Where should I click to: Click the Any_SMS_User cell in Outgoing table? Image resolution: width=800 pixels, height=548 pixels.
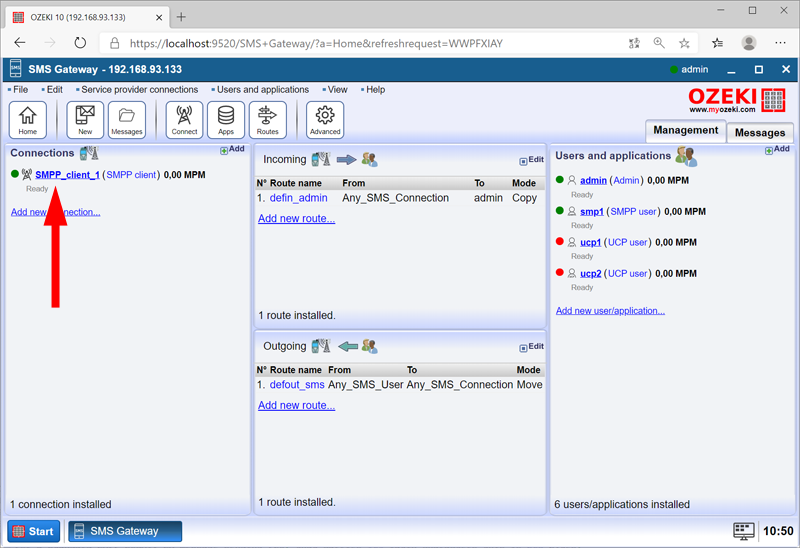pyautogui.click(x=366, y=385)
